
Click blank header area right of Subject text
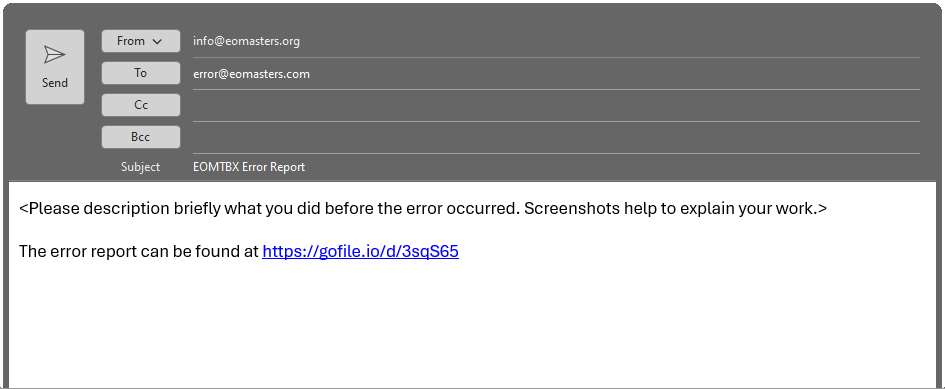(x=612, y=167)
